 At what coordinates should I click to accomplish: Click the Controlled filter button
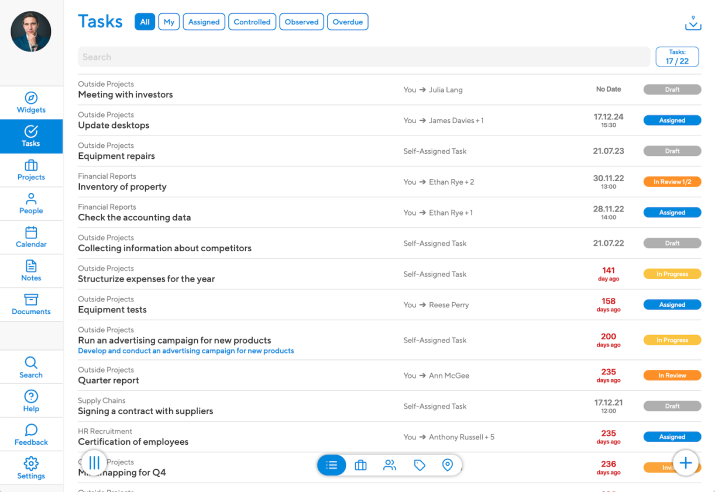point(252,21)
